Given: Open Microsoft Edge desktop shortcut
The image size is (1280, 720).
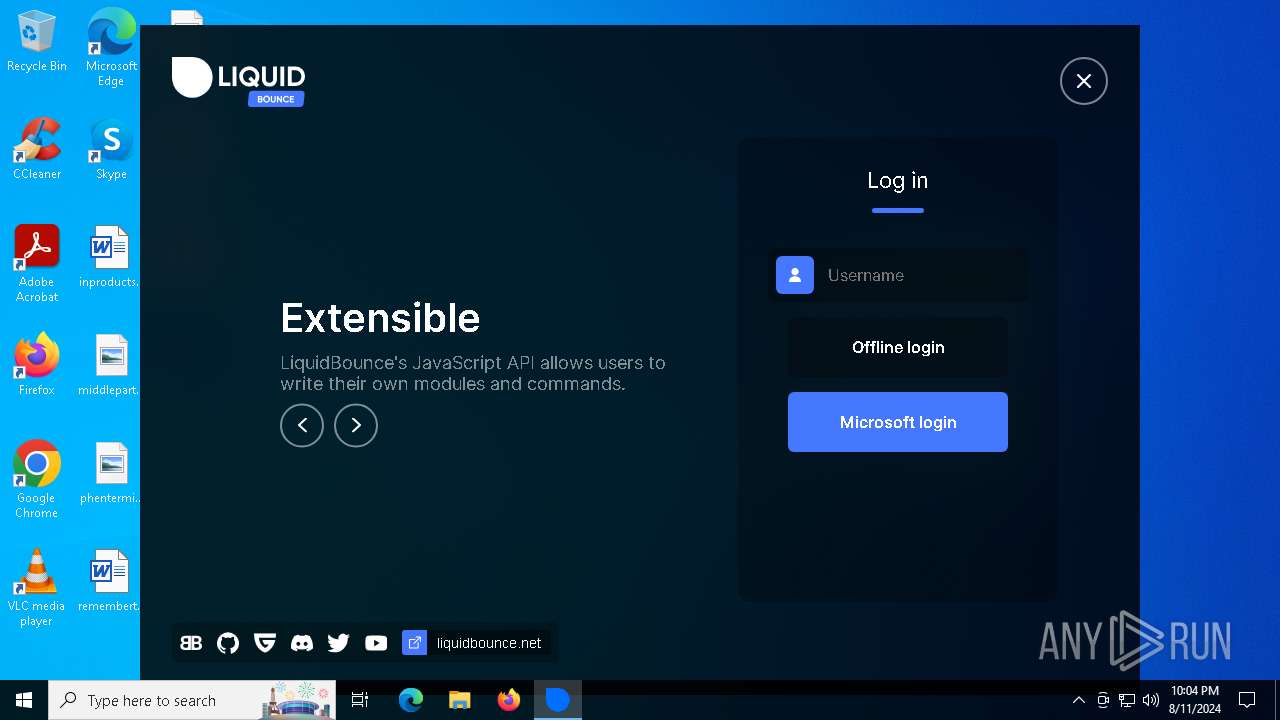Looking at the screenshot, I should tap(111, 47).
